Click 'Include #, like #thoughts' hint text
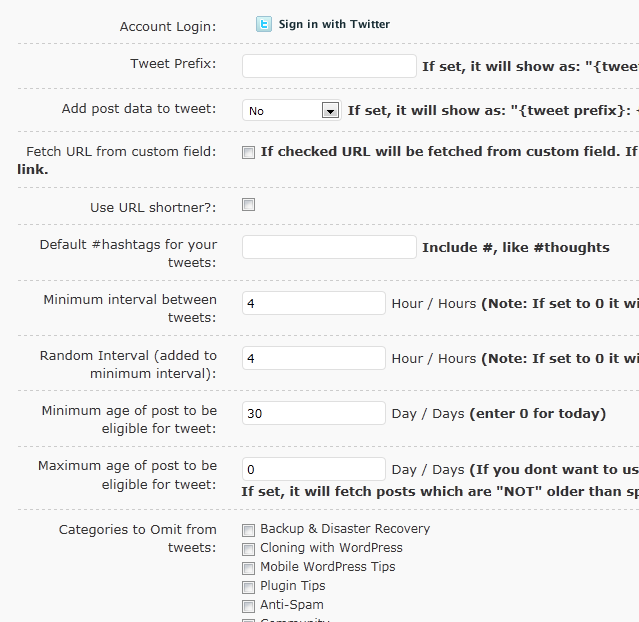 pyautogui.click(x=516, y=247)
